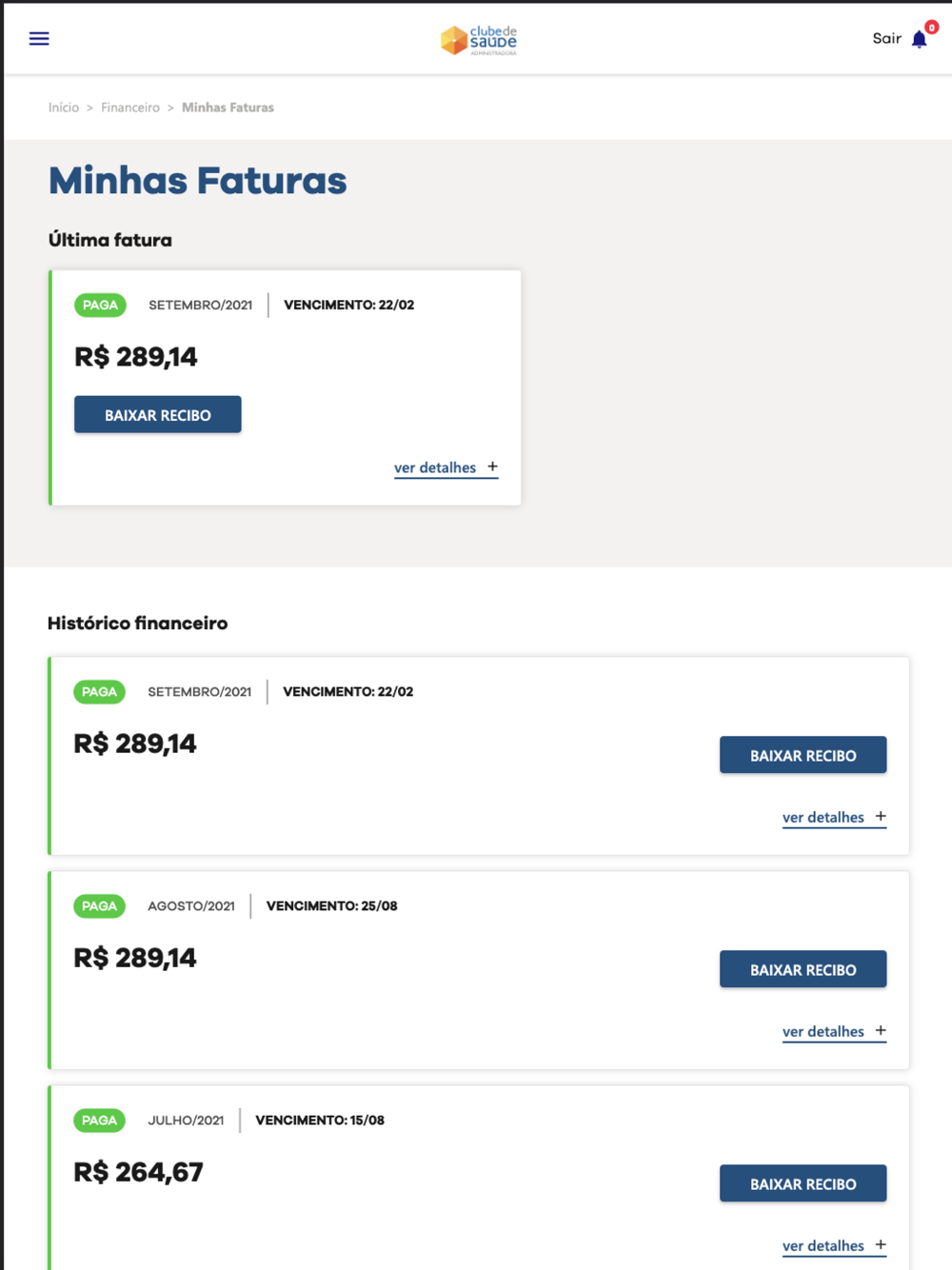The image size is (952, 1270).
Task: Click the Clube de Saúde logo
Action: point(479,40)
